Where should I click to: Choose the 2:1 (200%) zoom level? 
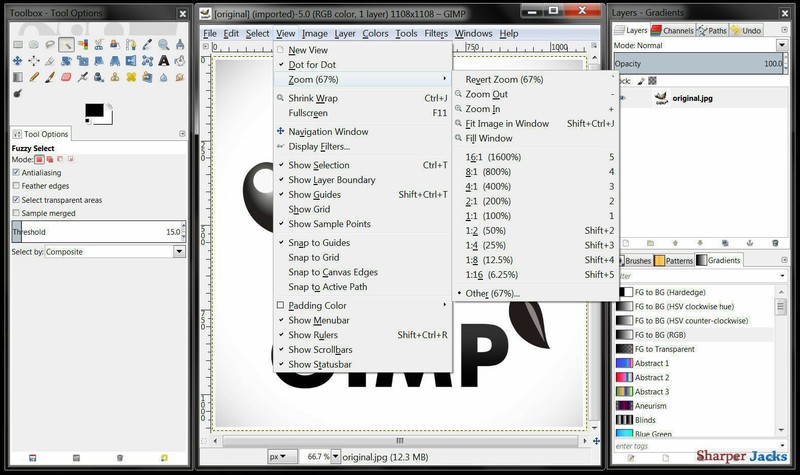(535, 201)
